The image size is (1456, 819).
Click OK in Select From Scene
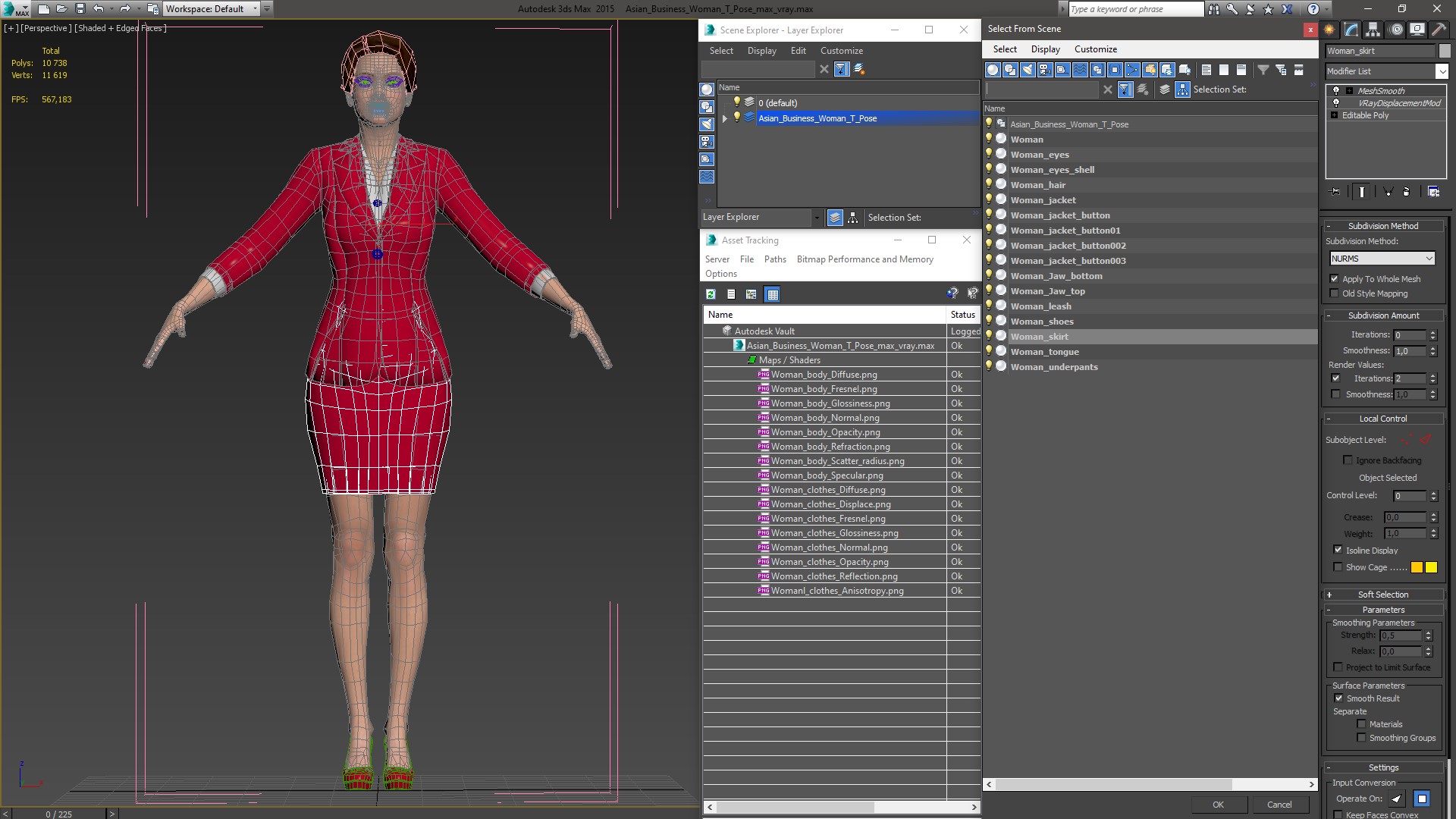[x=1218, y=805]
